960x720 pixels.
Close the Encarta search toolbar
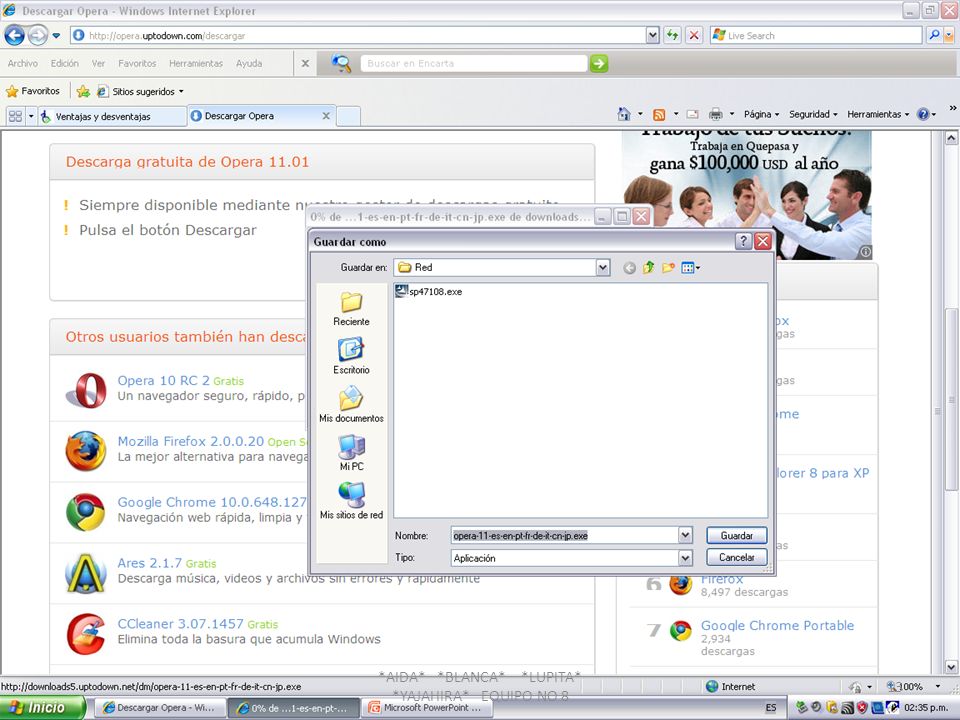point(305,63)
